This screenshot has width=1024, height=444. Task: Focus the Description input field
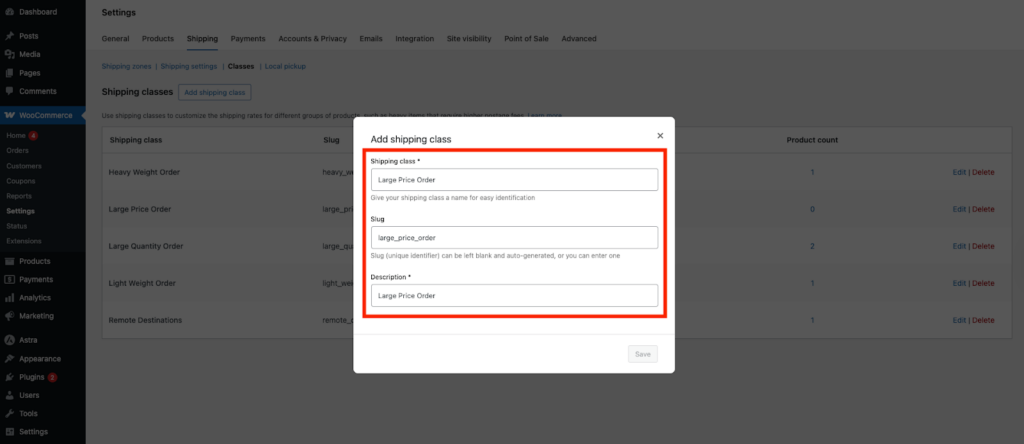click(x=514, y=295)
